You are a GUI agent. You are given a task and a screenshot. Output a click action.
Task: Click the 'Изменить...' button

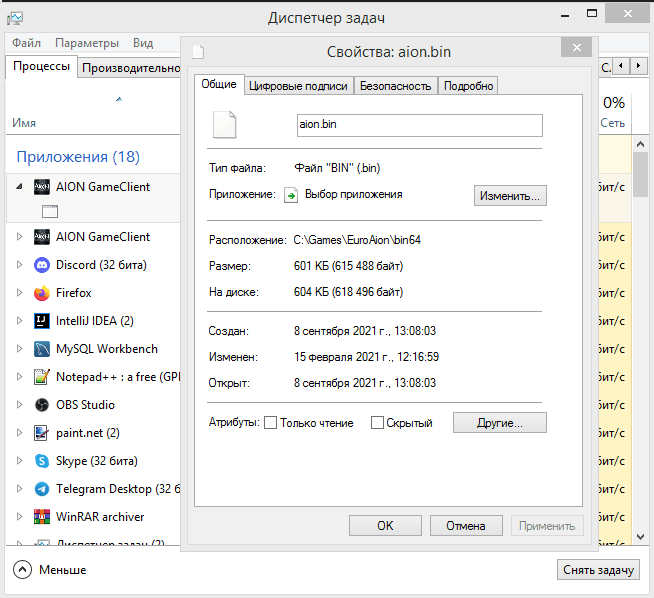pos(510,195)
